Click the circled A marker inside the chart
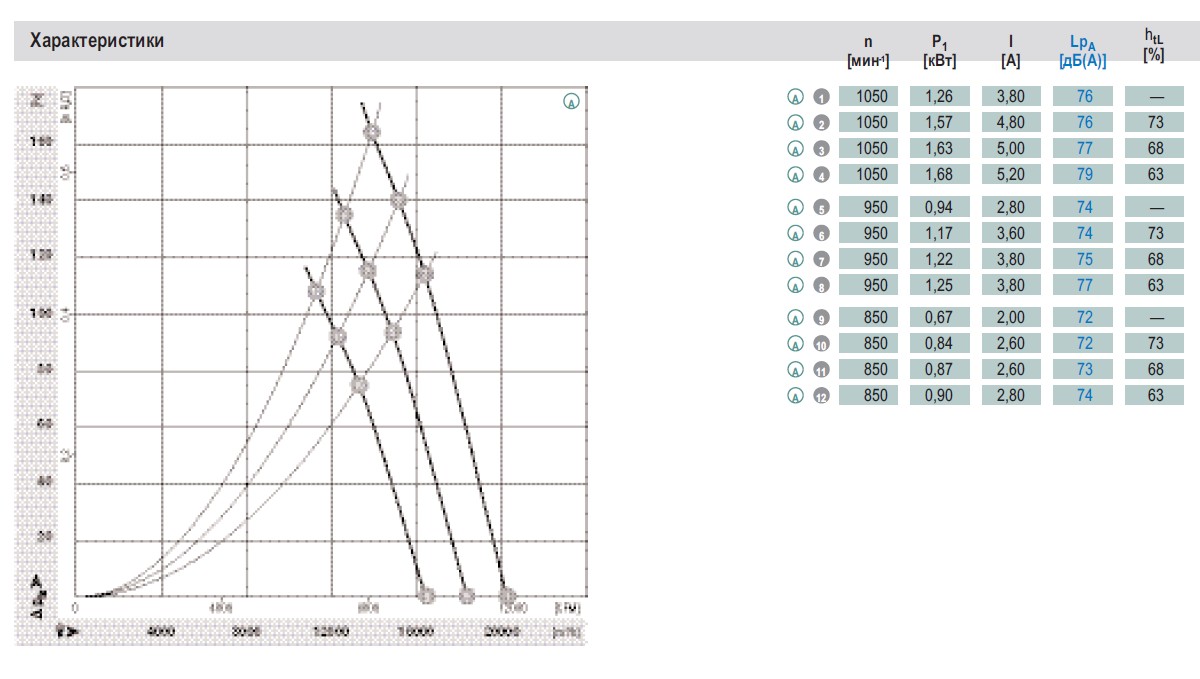The width and height of the screenshot is (1200, 679). click(571, 101)
